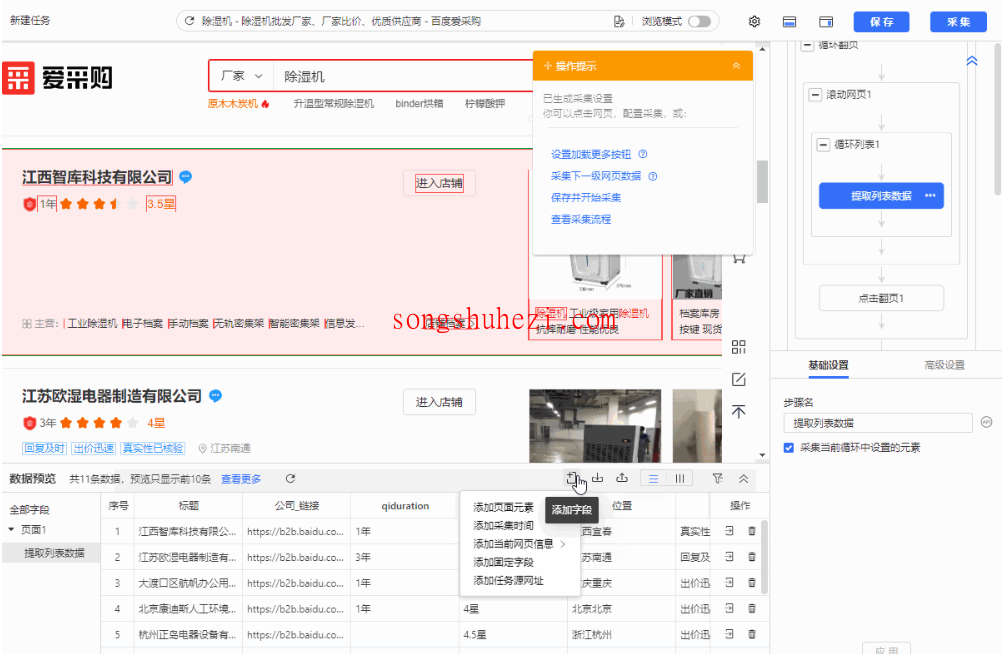This screenshot has height=654, width=1006.
Task: Expand 添加当前网页信息 submenu
Action: click(x=520, y=544)
